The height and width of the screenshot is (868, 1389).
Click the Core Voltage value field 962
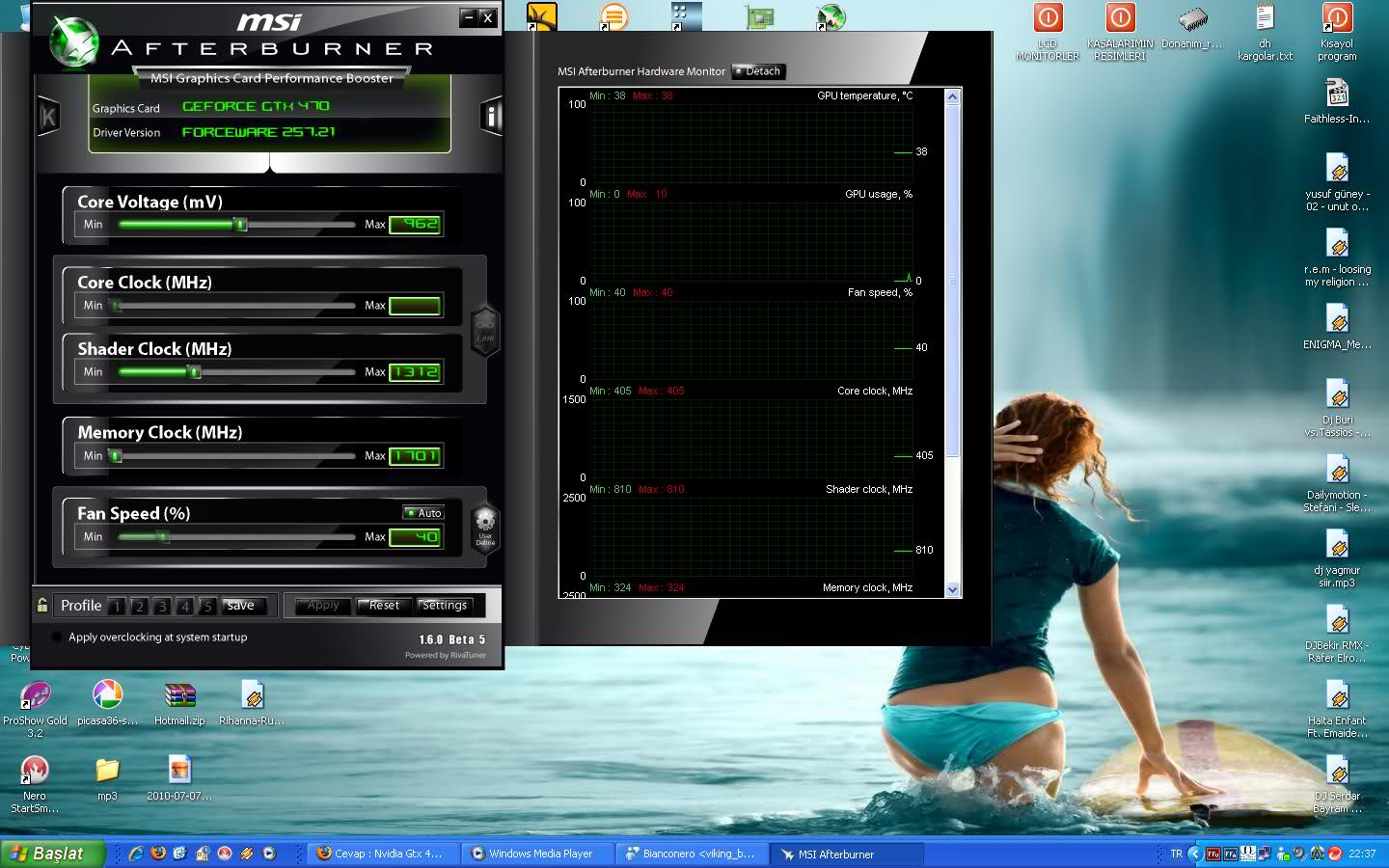[x=415, y=225]
